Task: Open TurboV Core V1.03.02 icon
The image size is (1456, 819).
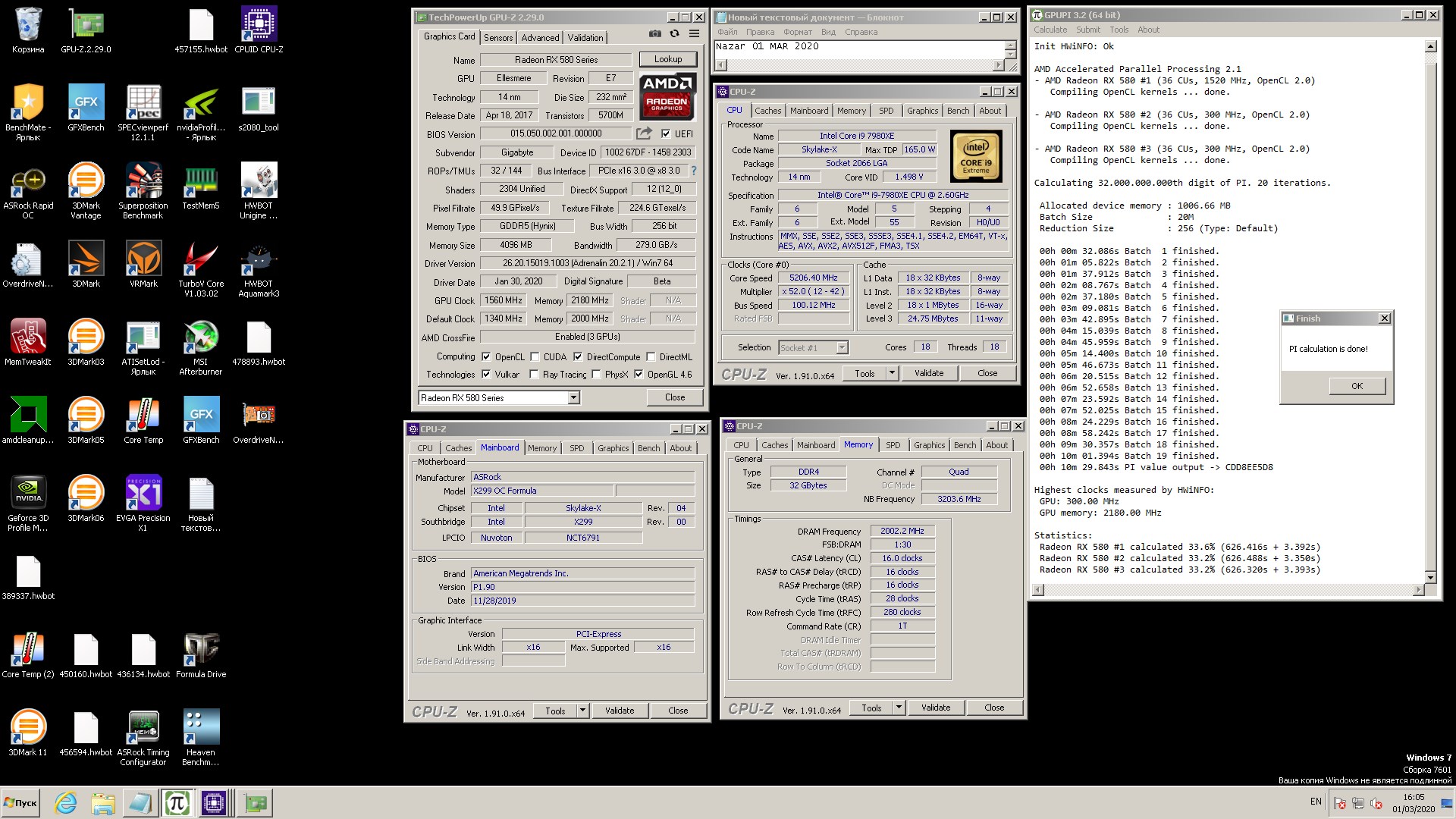Action: [201, 268]
